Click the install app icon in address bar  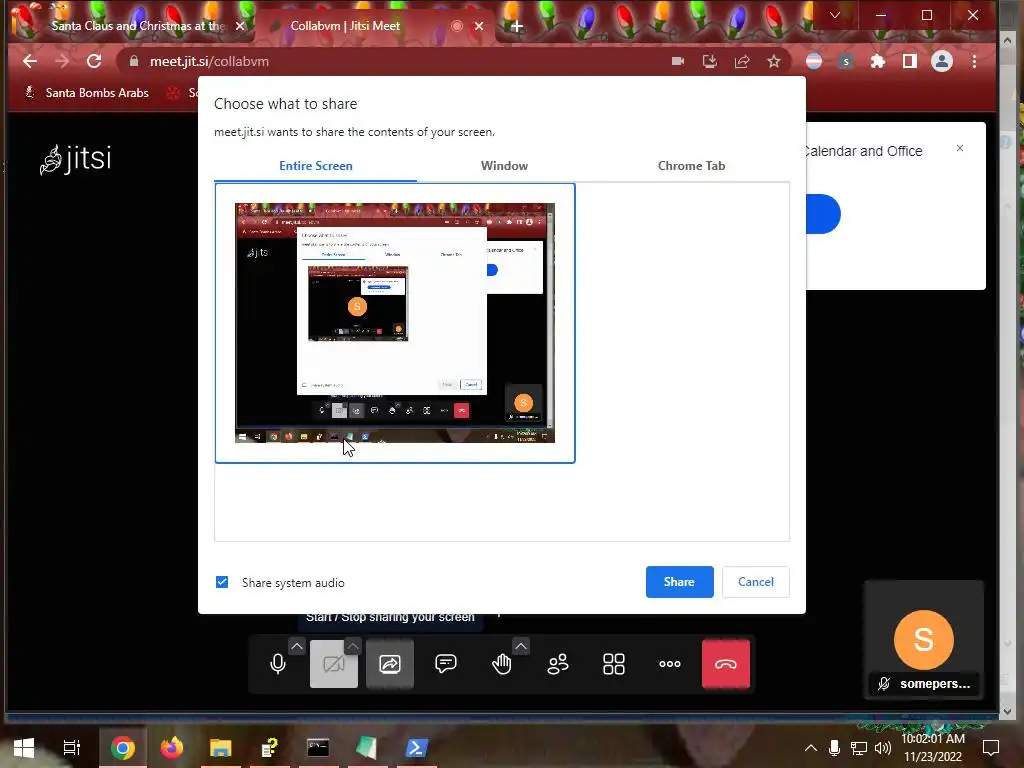coord(710,61)
